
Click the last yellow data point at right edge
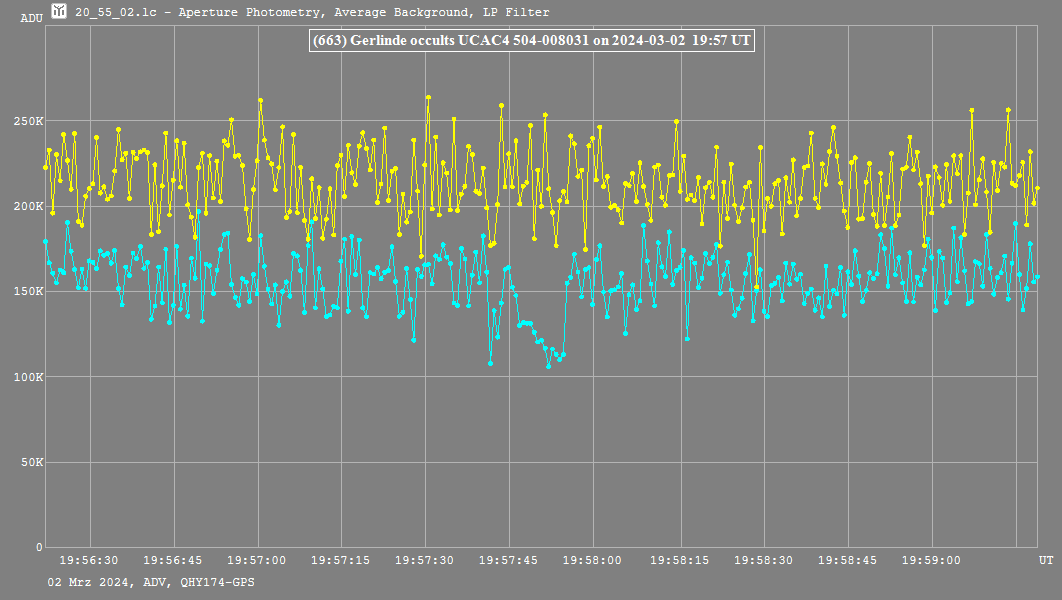tap(1038, 188)
